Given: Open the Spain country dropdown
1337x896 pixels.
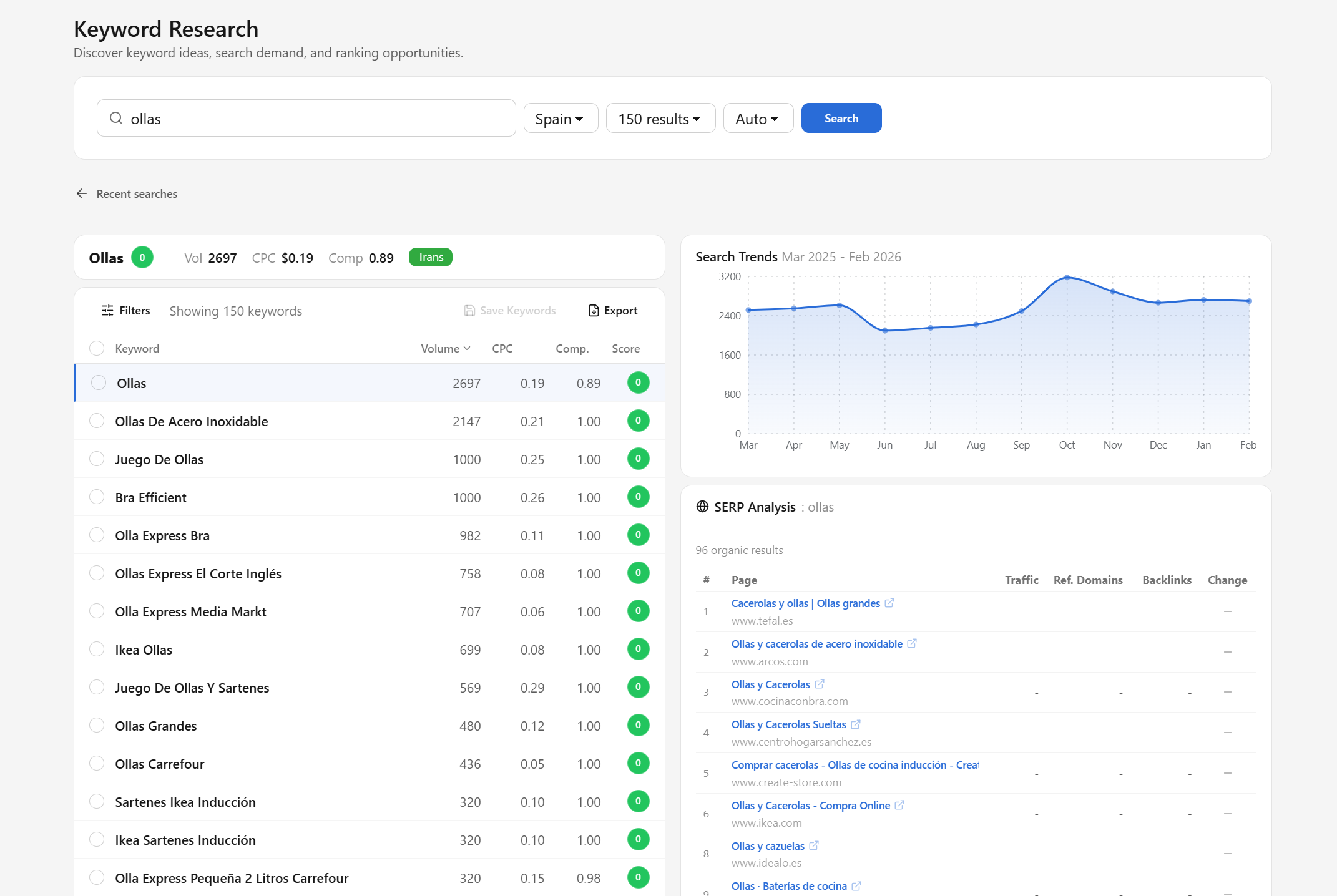Looking at the screenshot, I should pyautogui.click(x=560, y=119).
